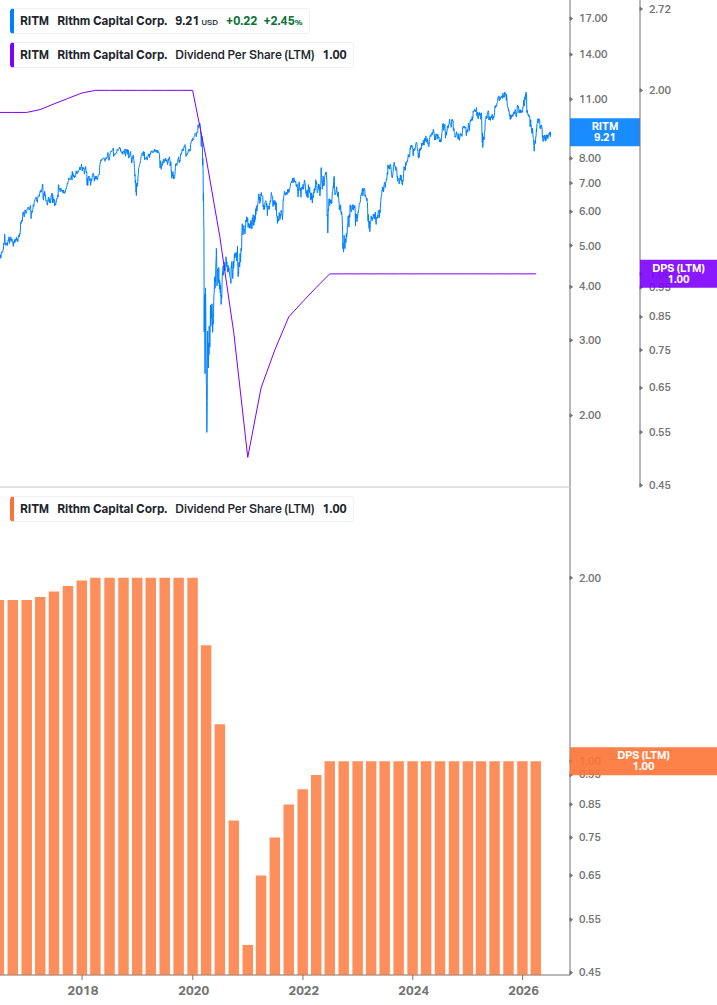Click the purple DPS (LTM) 1.00 axis label

pos(679,274)
